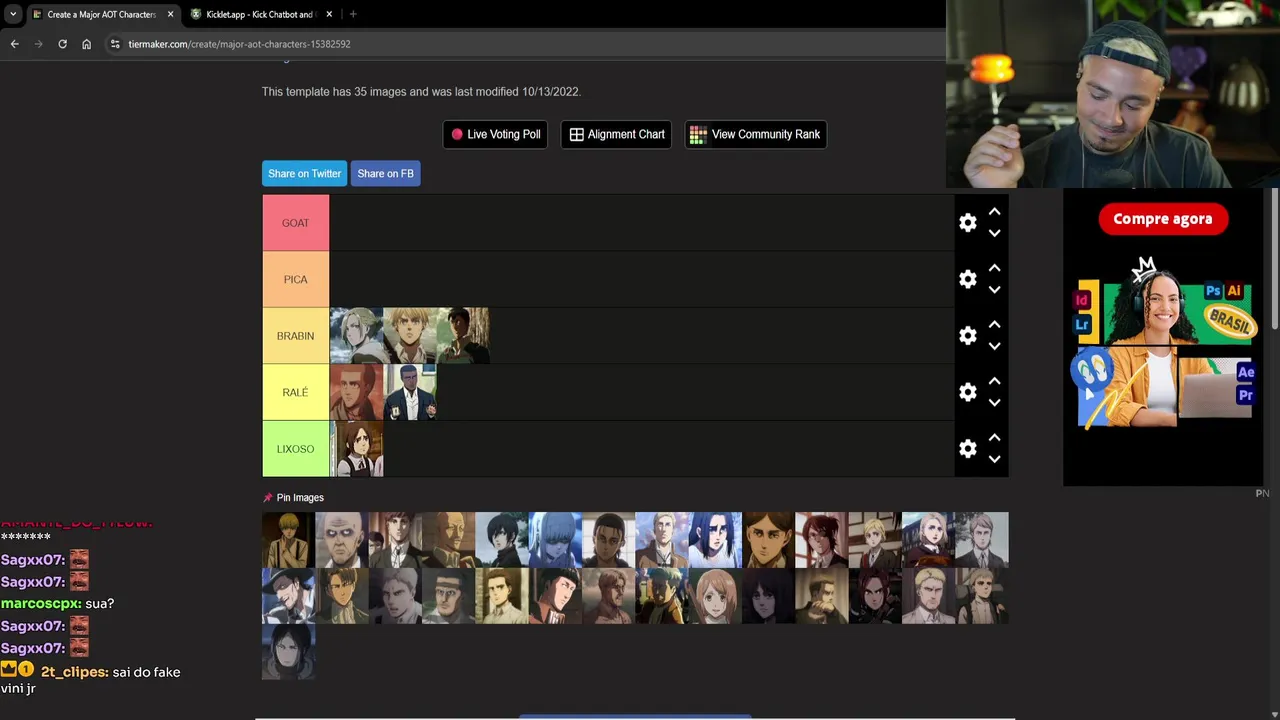
Task: Move RALÉ tier down with arrow
Action: (x=994, y=403)
